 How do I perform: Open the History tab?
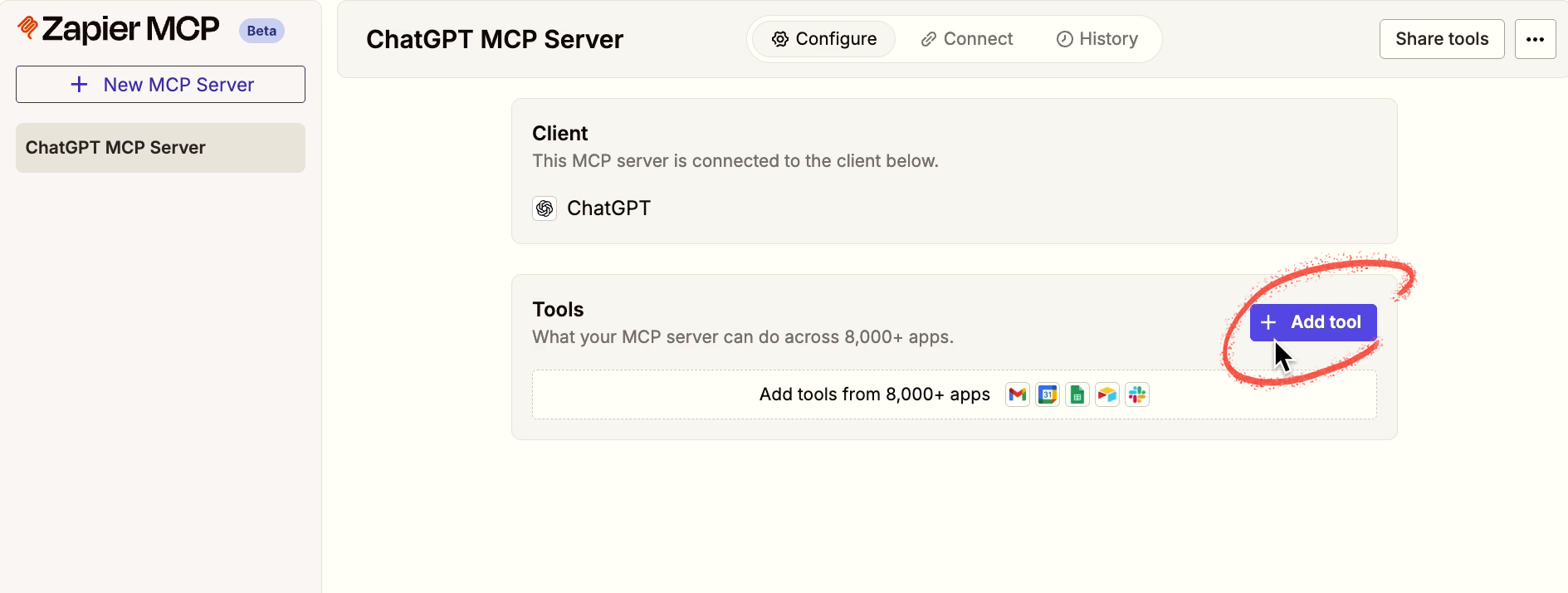(x=1097, y=39)
